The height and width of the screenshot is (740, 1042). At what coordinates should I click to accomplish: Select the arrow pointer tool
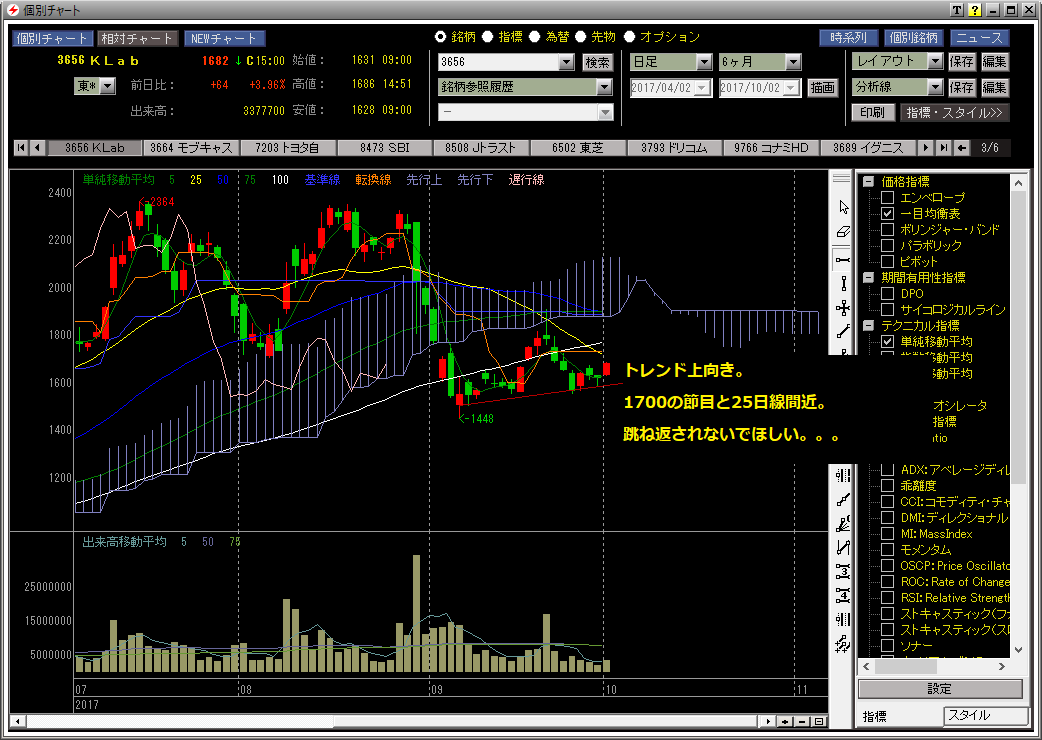pyautogui.click(x=843, y=207)
